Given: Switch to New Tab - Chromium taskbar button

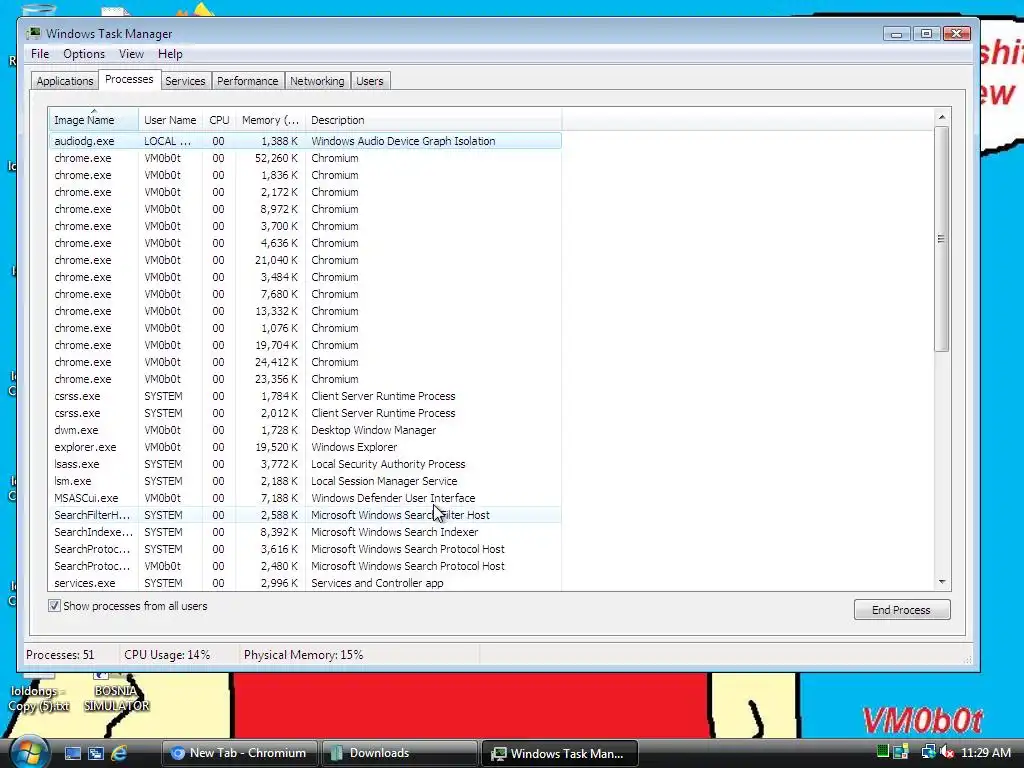Looking at the screenshot, I should [240, 753].
